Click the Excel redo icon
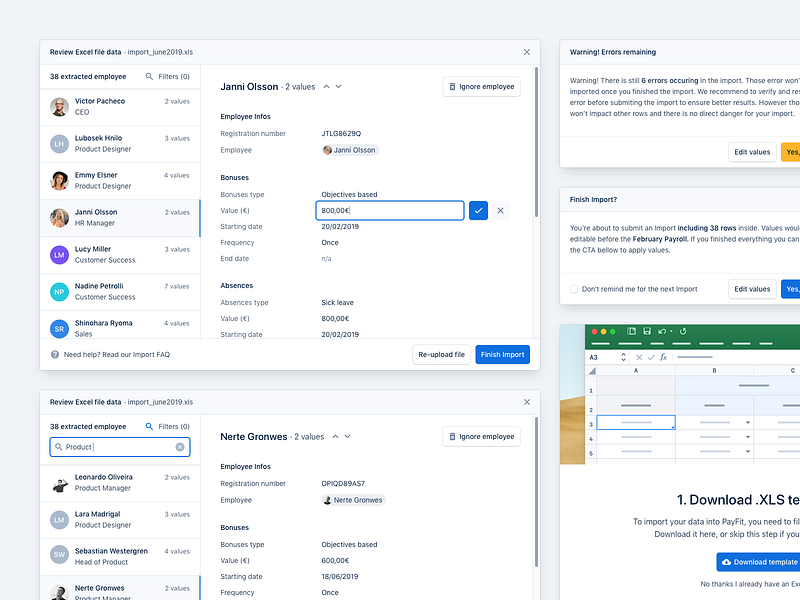The image size is (800, 600). pyautogui.click(x=683, y=332)
